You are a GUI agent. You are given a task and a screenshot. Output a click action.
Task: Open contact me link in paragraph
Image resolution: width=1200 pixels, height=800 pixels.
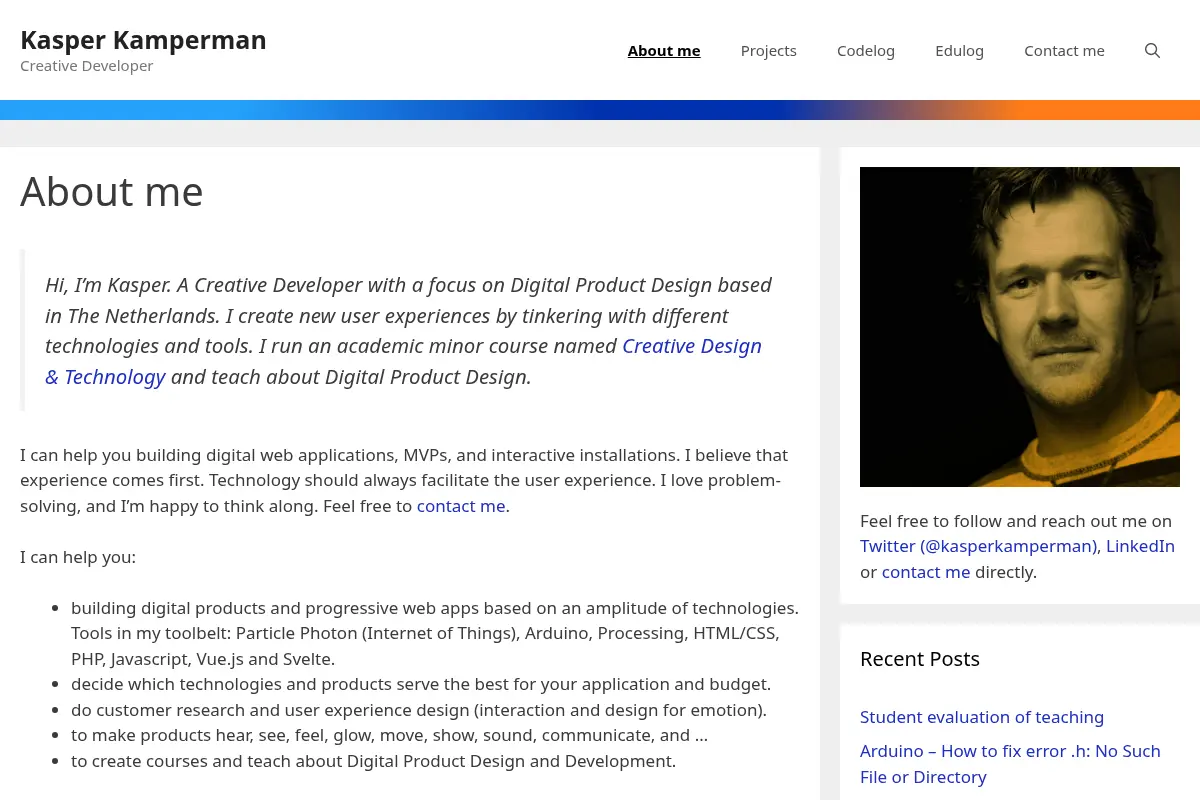click(x=461, y=506)
